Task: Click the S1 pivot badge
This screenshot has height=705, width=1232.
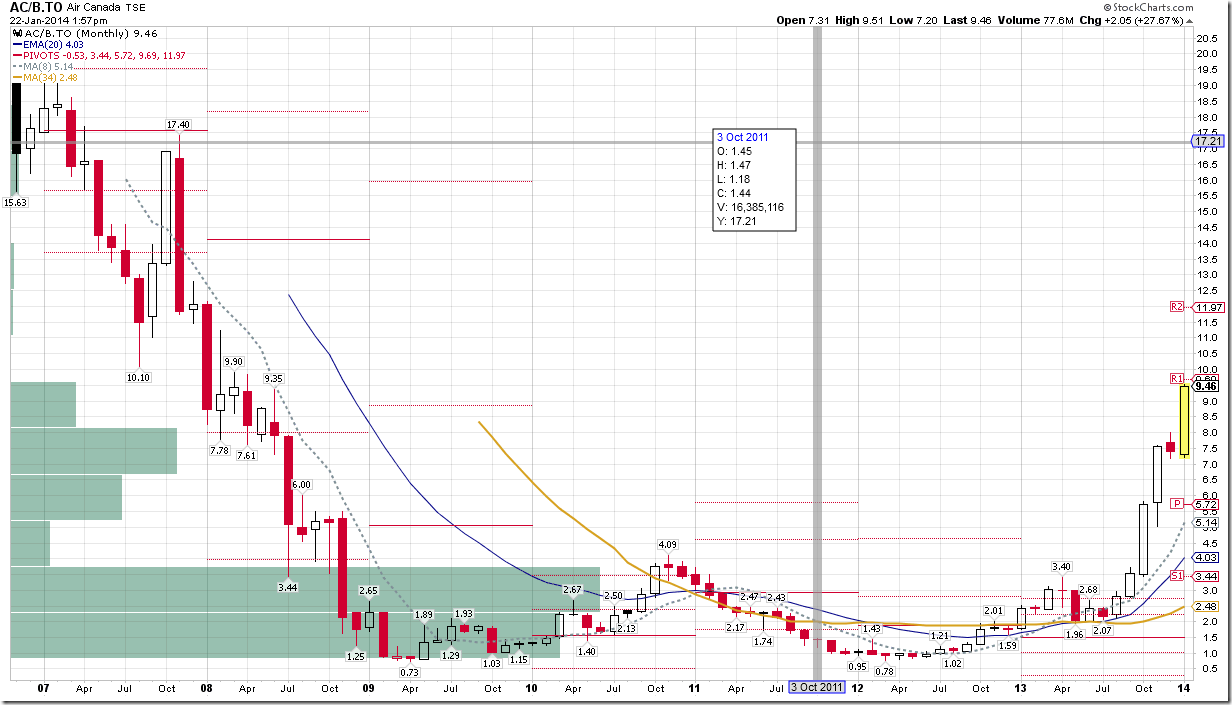Action: point(1177,576)
